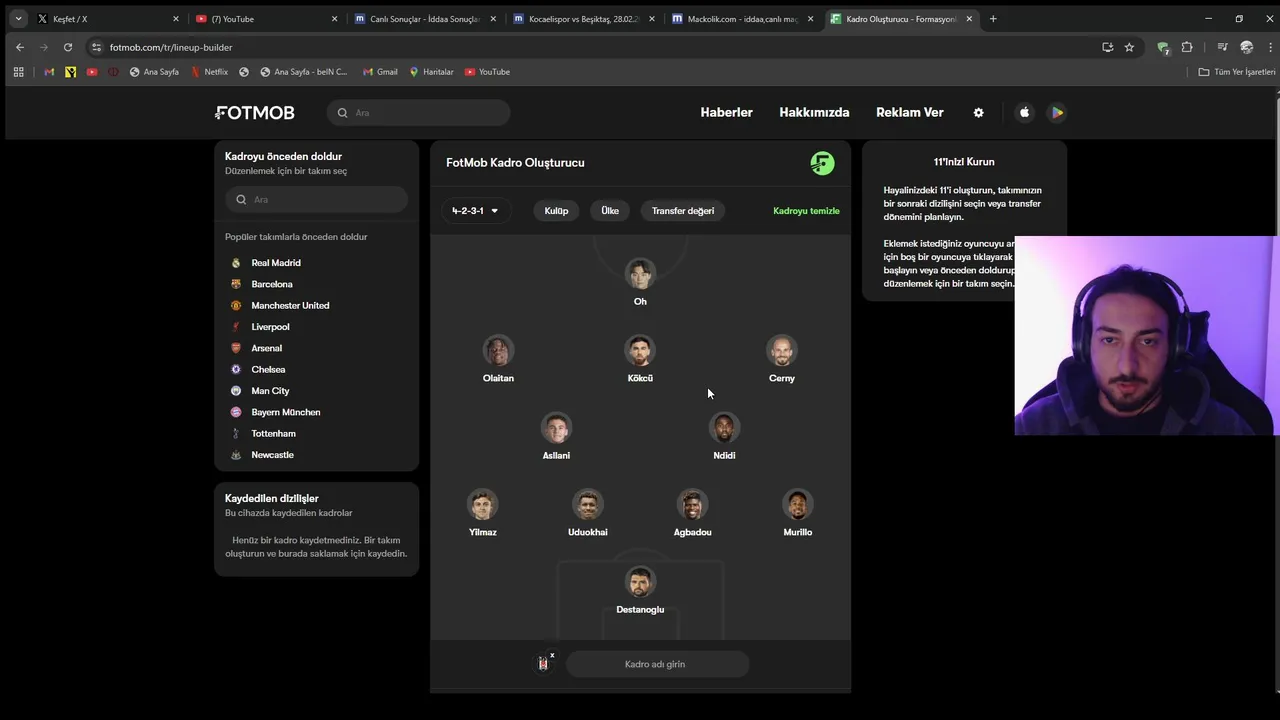Image resolution: width=1280 pixels, height=720 pixels.
Task: Click the green FotMob badge in lineup builder
Action: pyautogui.click(x=822, y=163)
